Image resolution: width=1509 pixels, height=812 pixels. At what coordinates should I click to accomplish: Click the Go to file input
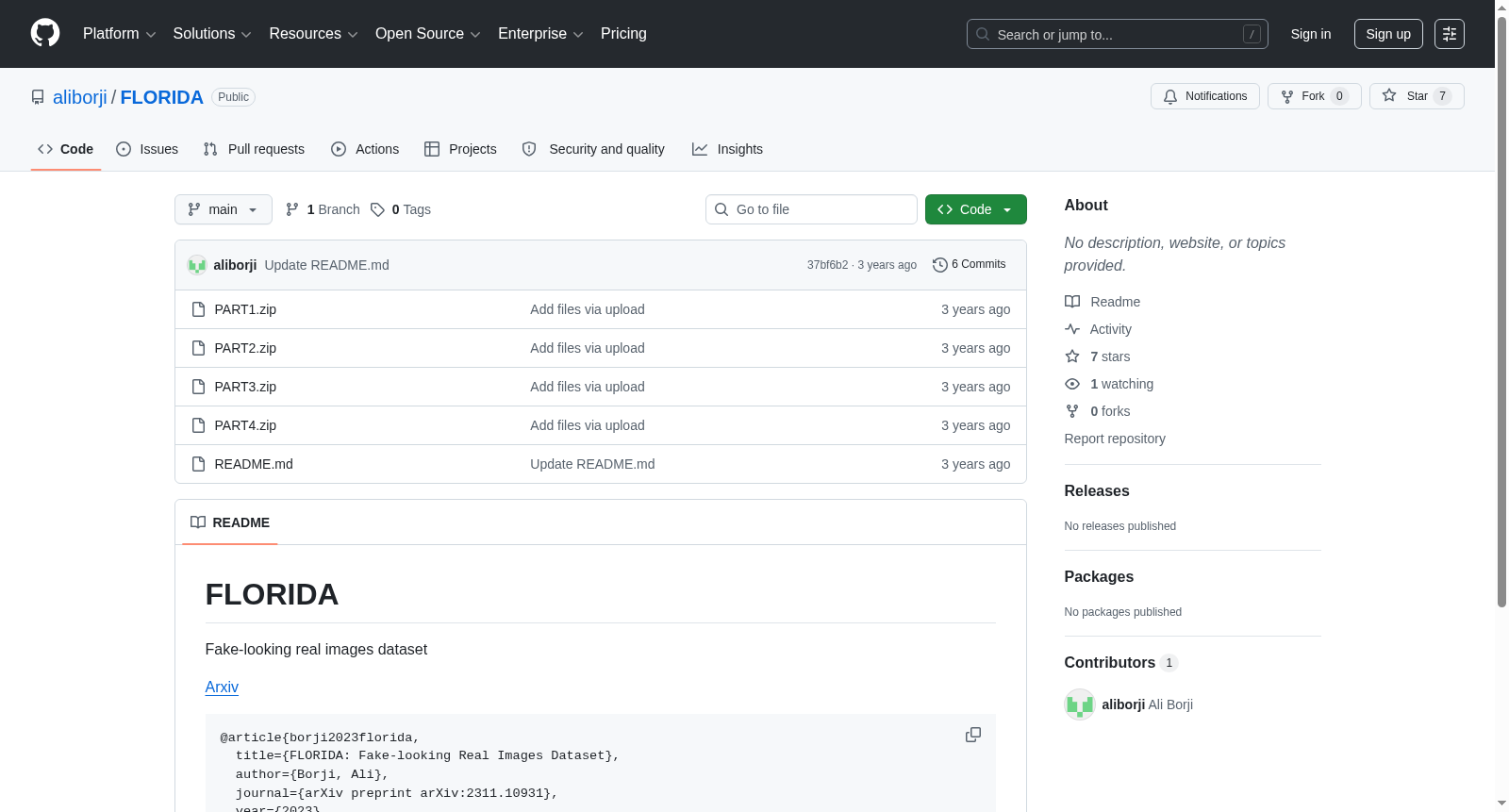click(x=811, y=209)
